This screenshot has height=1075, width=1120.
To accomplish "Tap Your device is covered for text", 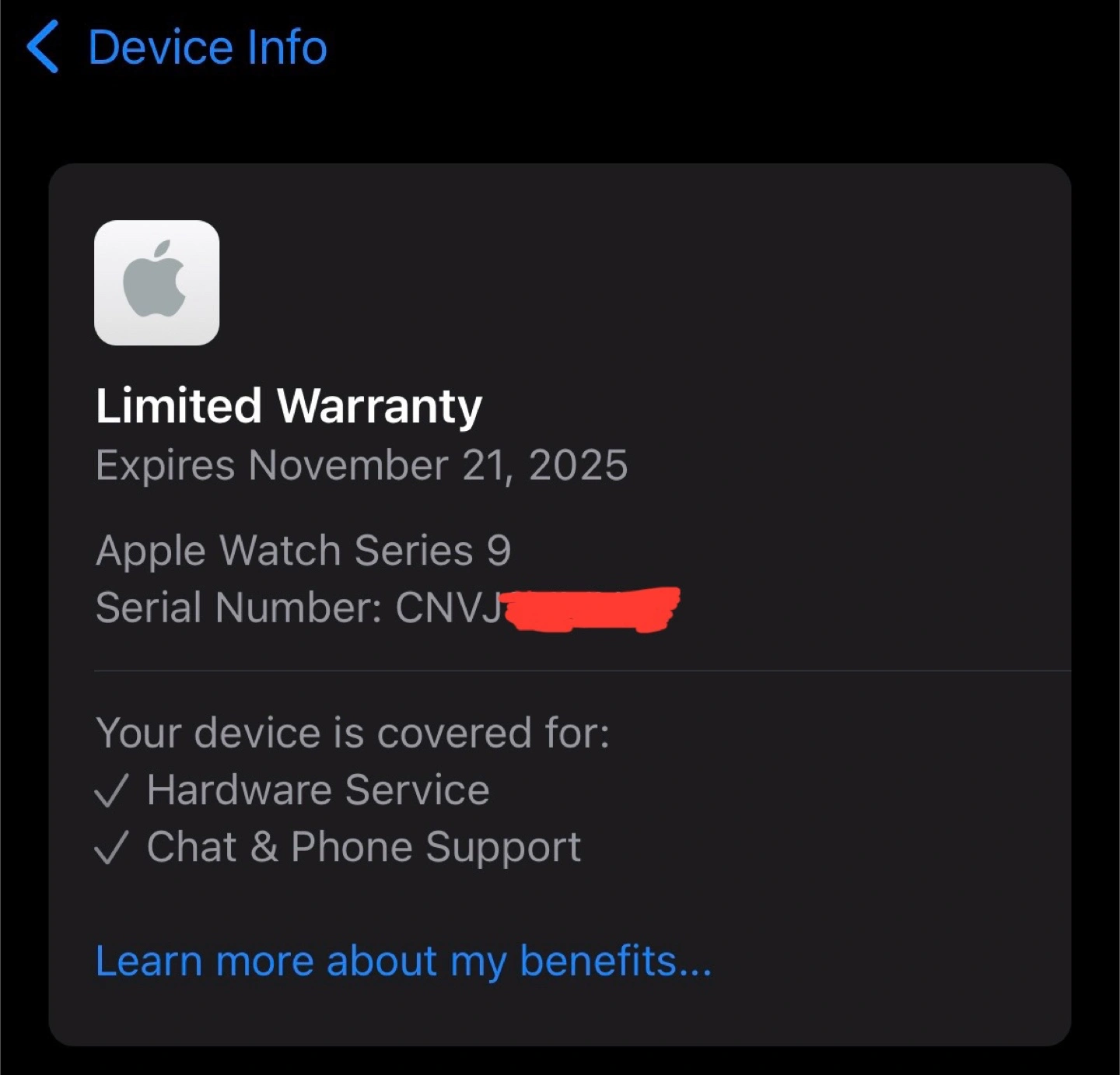I will click(352, 734).
